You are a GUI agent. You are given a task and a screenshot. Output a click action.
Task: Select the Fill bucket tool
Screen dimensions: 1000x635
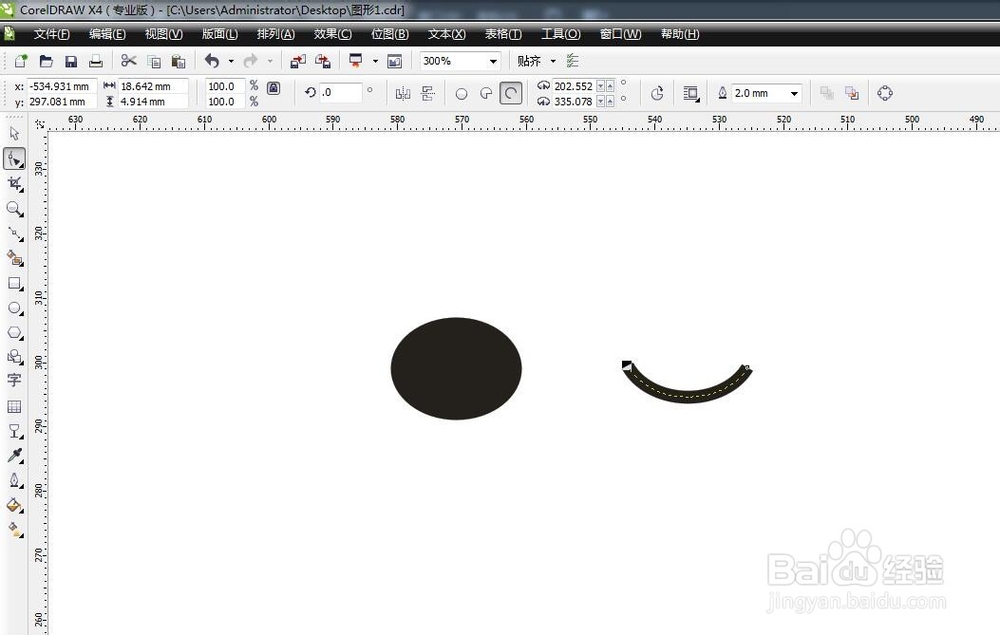[15, 505]
